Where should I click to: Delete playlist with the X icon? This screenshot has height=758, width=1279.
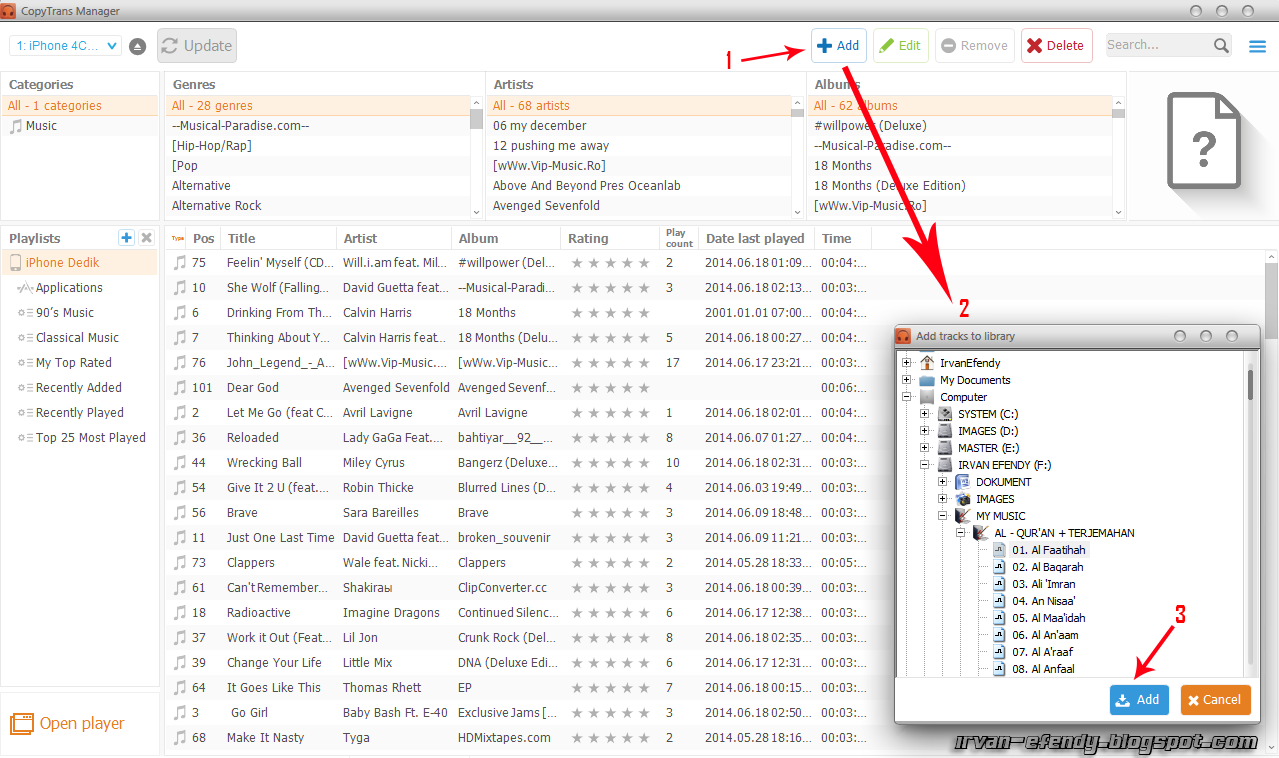coord(146,238)
